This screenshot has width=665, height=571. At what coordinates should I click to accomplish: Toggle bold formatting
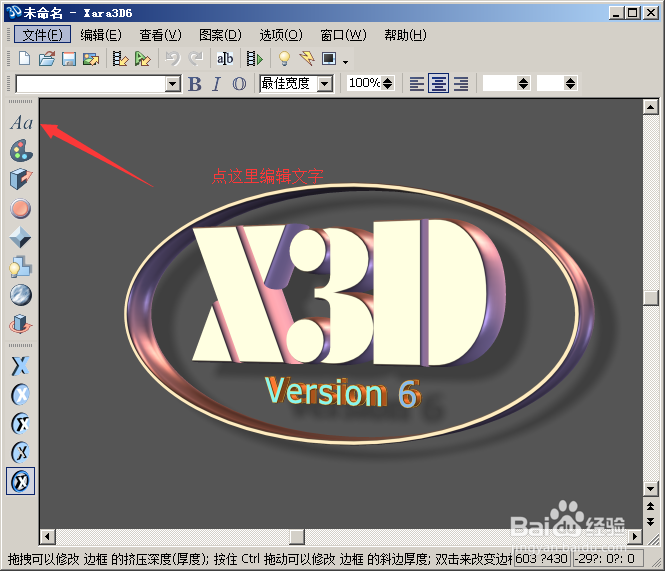click(195, 84)
